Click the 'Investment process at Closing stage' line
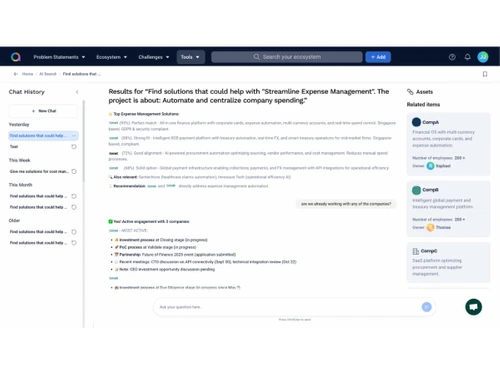Viewport: 500px width, 375px height. pyautogui.click(x=163, y=240)
